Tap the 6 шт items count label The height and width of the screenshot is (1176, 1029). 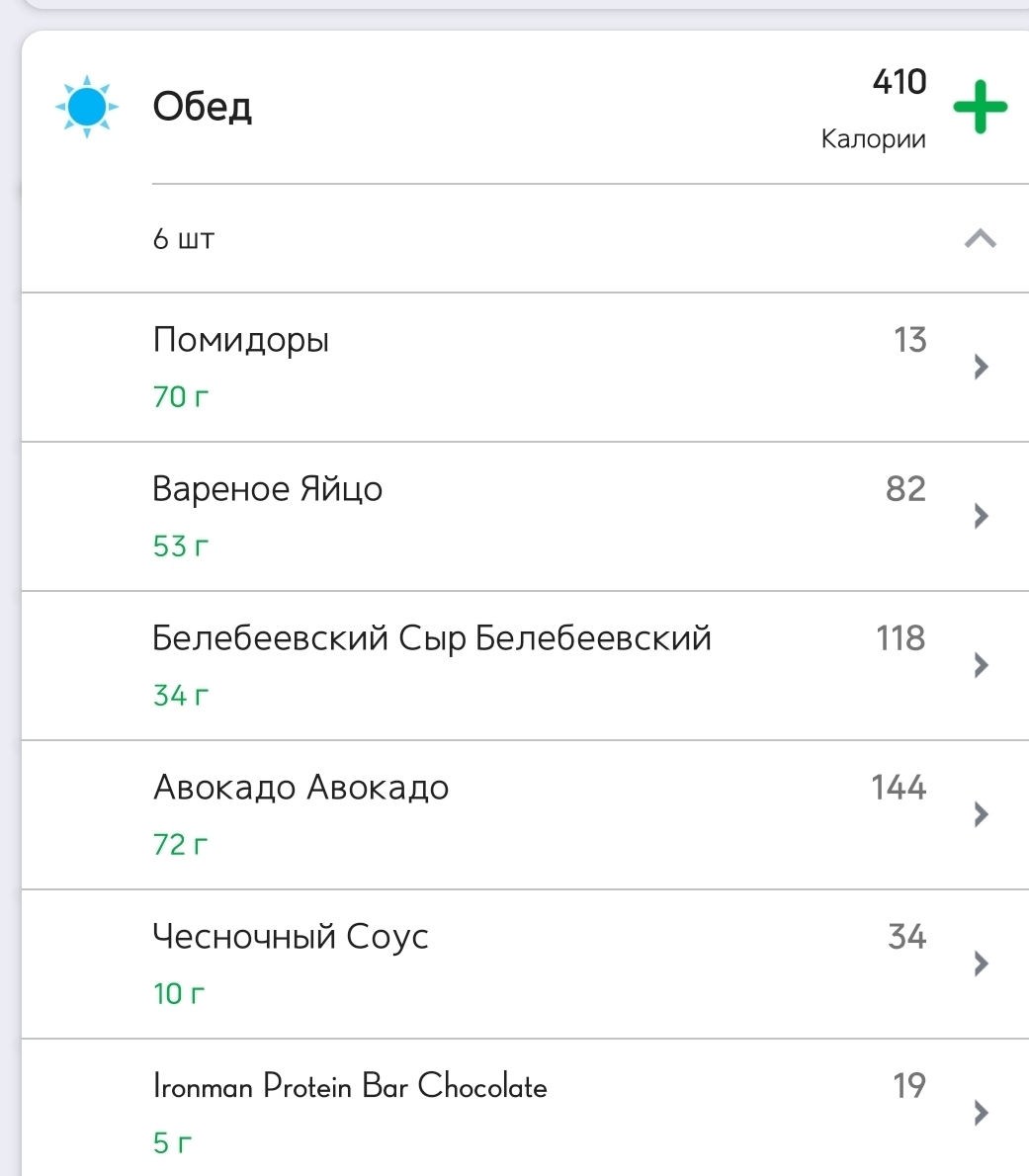click(x=184, y=239)
